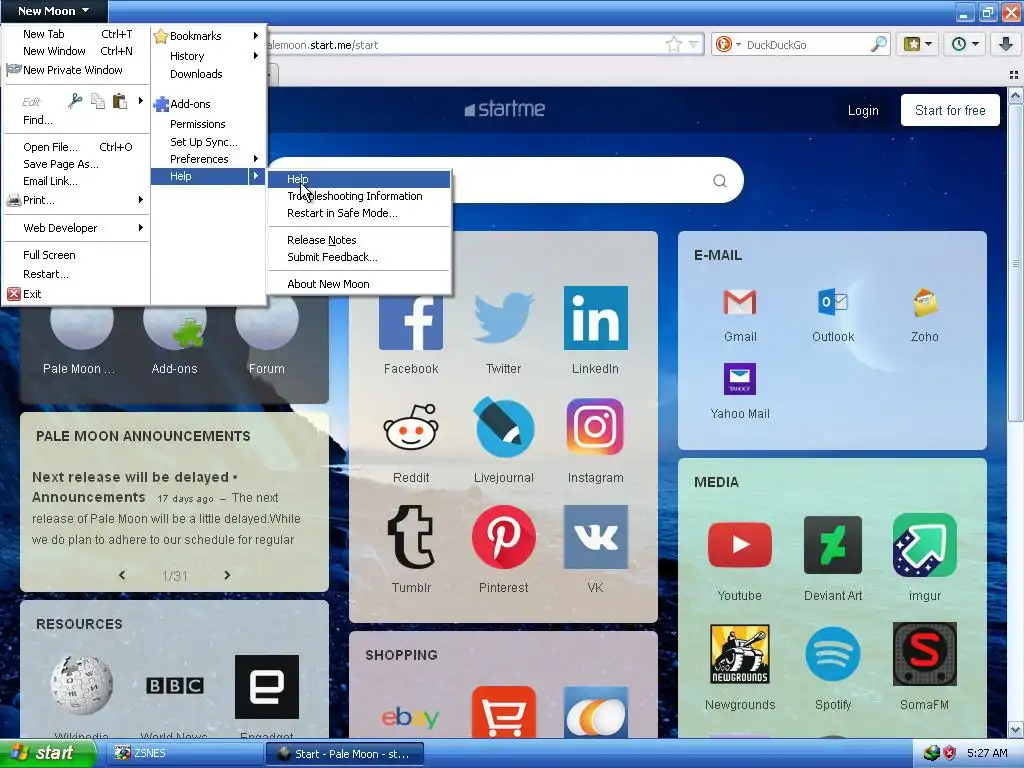Choose Restart in Safe Mode
The image size is (1024, 768).
click(359, 213)
